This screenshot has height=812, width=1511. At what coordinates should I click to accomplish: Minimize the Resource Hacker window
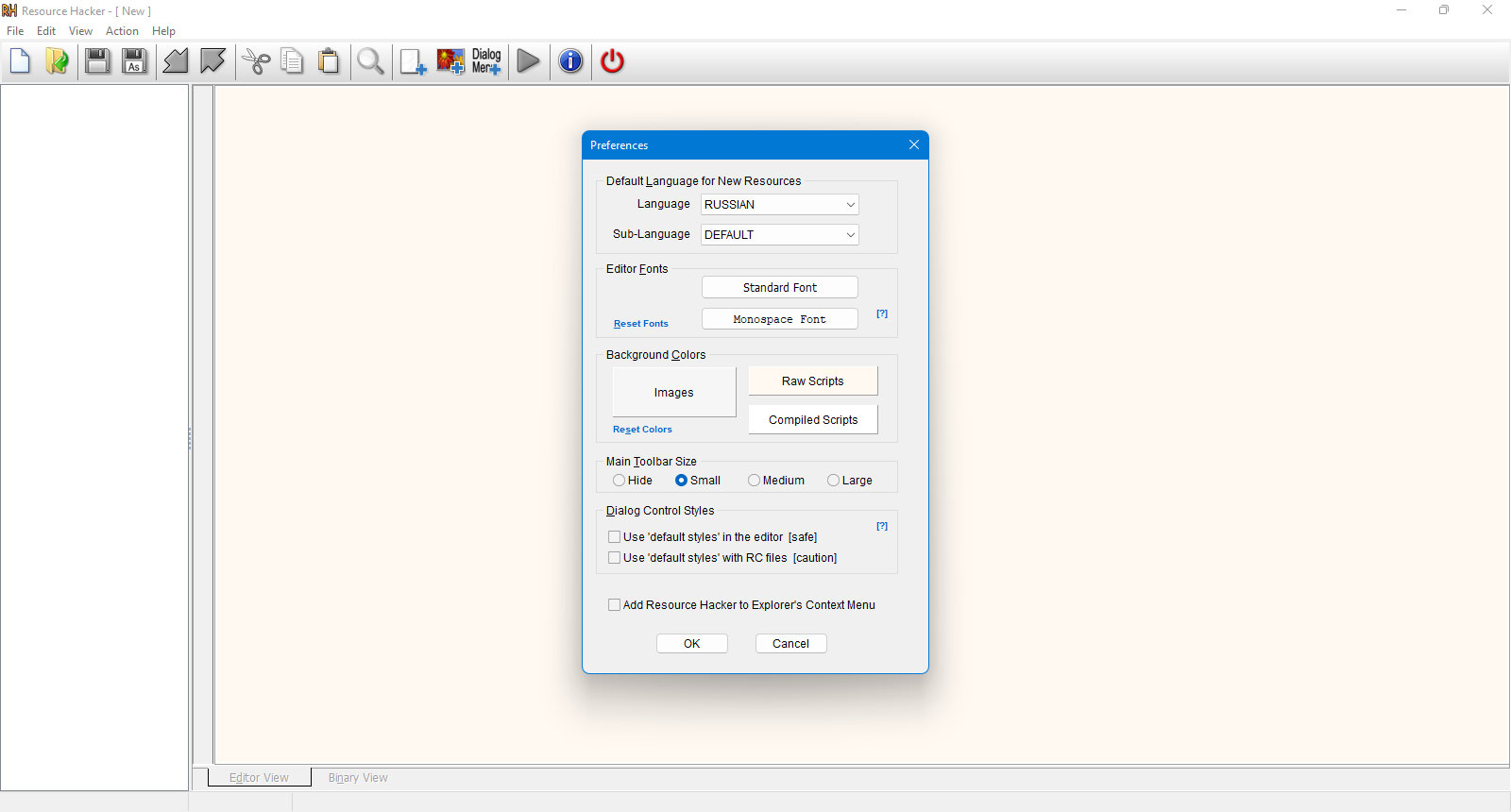(1401, 10)
